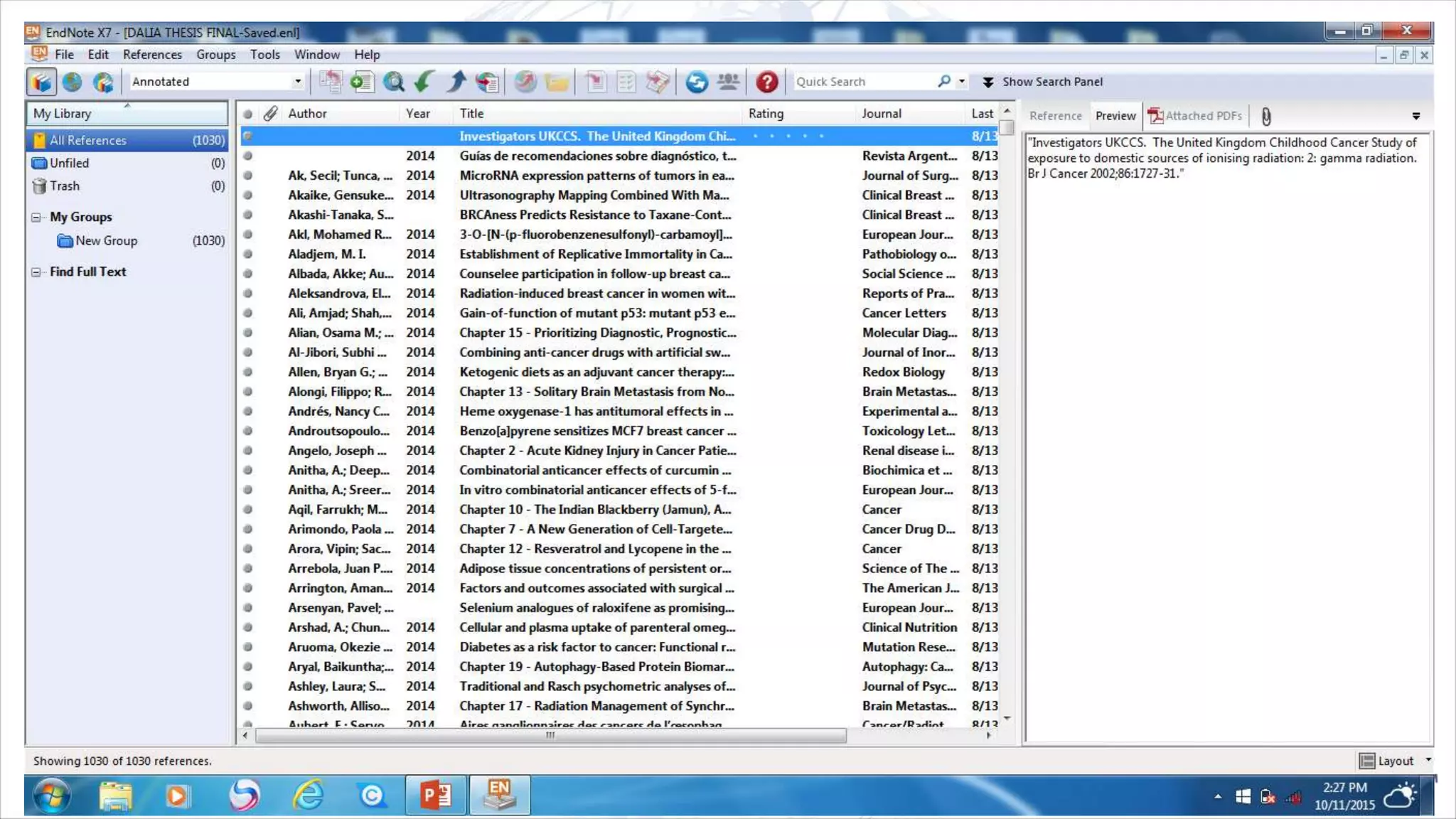Switch to the Reference tab
Viewport: 1456px width, 819px height.
1055,116
